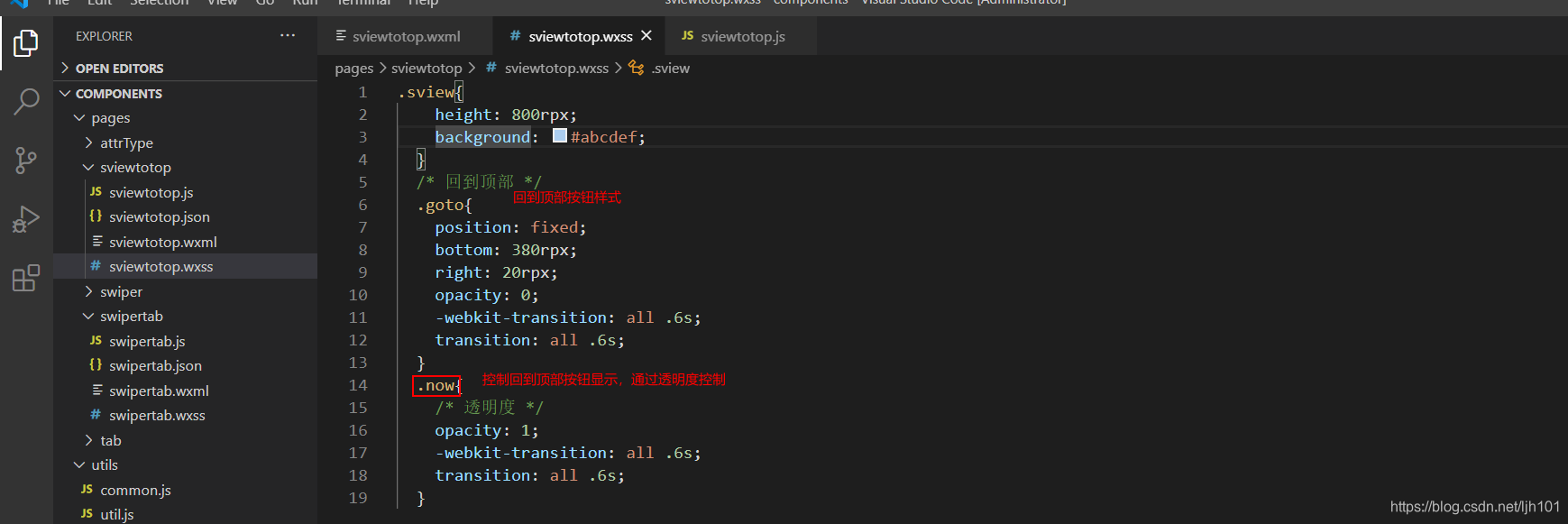Open the Source Control view icon
This screenshot has height=524, width=1568.
pyautogui.click(x=26, y=161)
